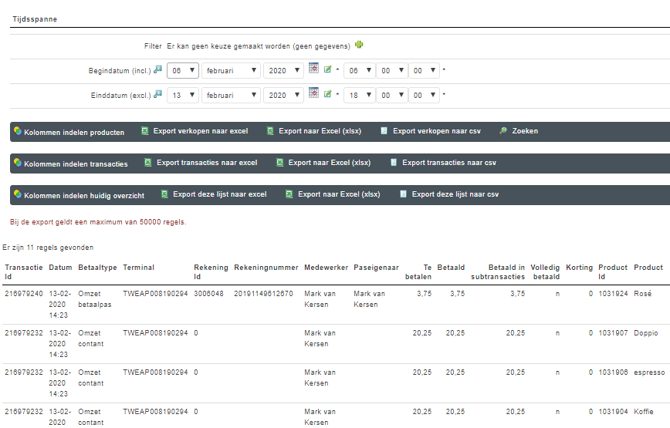Expand Einddatum hour dropdown showing 18
The width and height of the screenshot is (670, 428).
(358, 96)
